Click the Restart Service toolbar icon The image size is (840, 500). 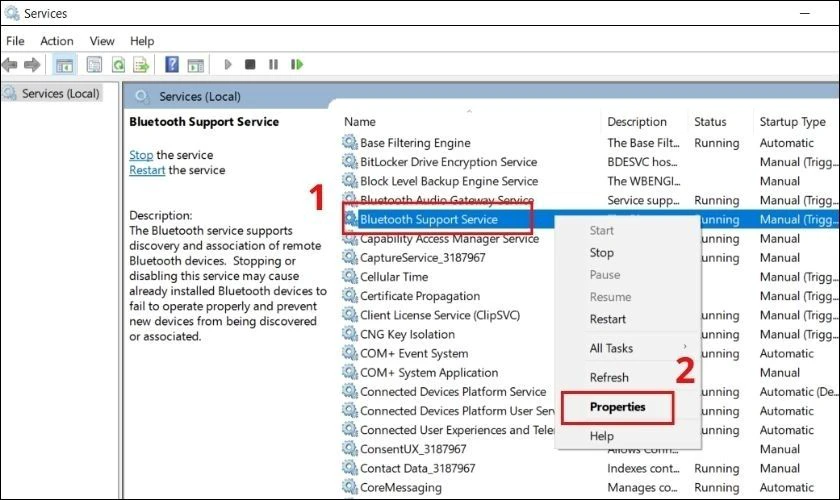pyautogui.click(x=297, y=65)
